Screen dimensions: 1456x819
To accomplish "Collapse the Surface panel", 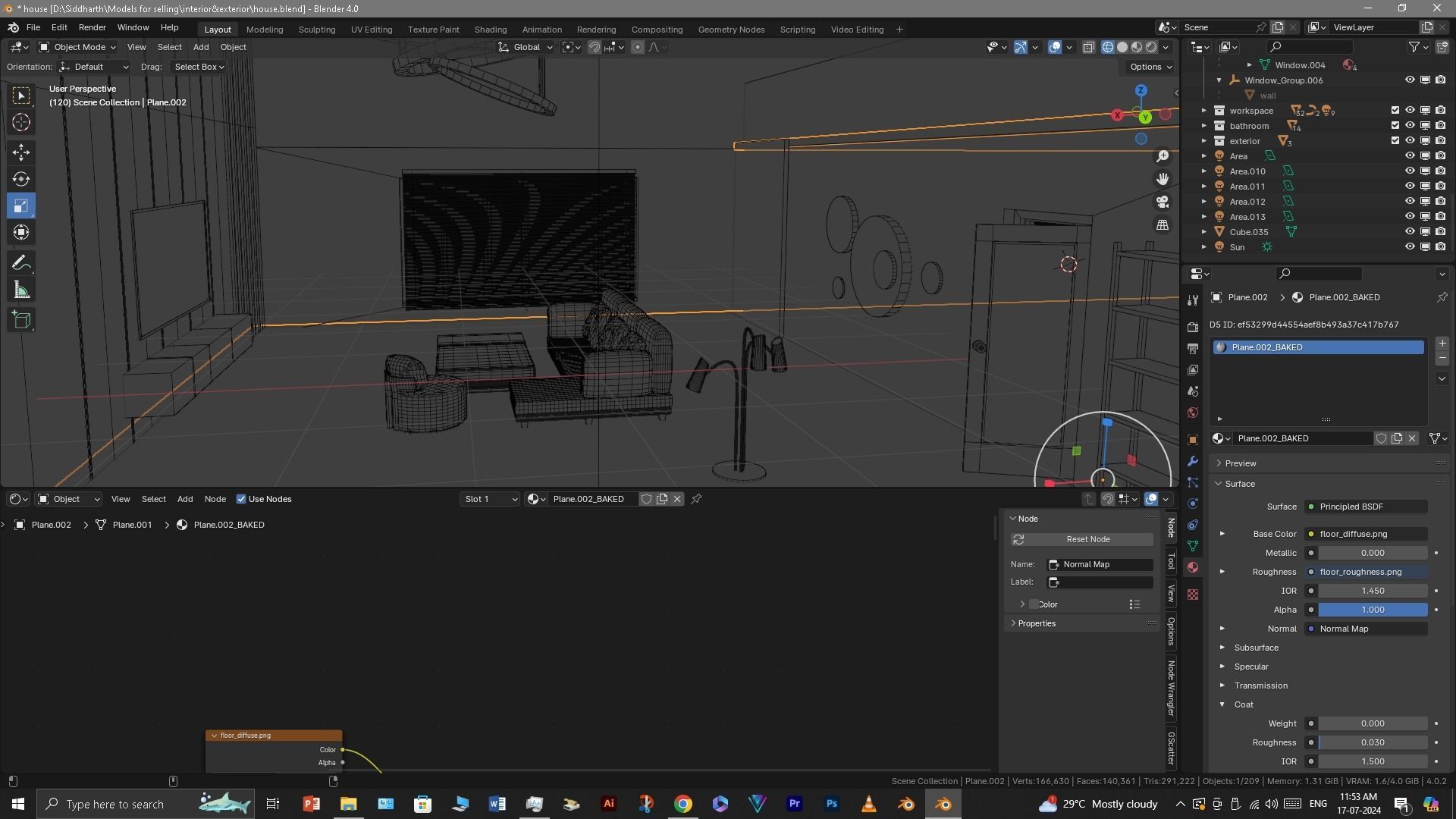I will click(x=1240, y=484).
